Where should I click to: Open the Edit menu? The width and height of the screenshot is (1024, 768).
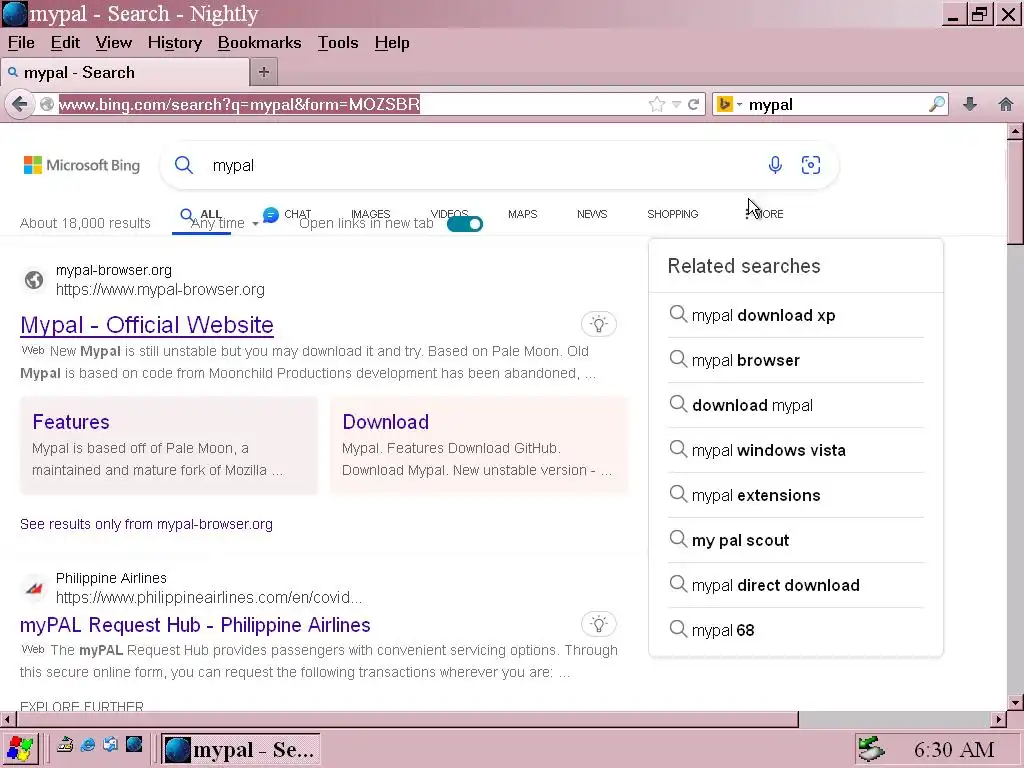pos(65,42)
